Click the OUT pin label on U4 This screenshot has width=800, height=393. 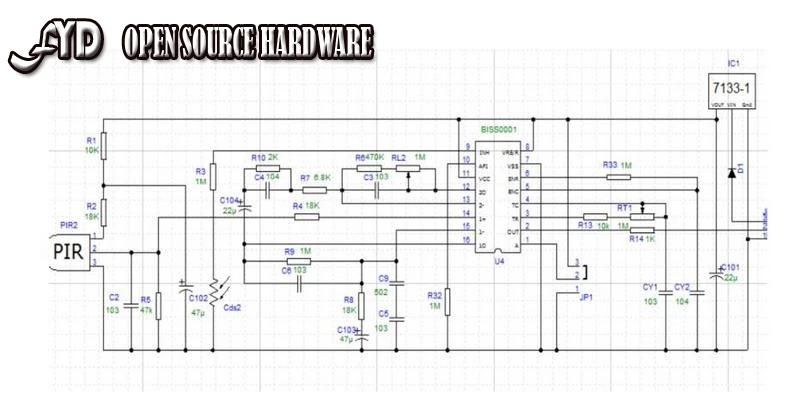tap(514, 232)
